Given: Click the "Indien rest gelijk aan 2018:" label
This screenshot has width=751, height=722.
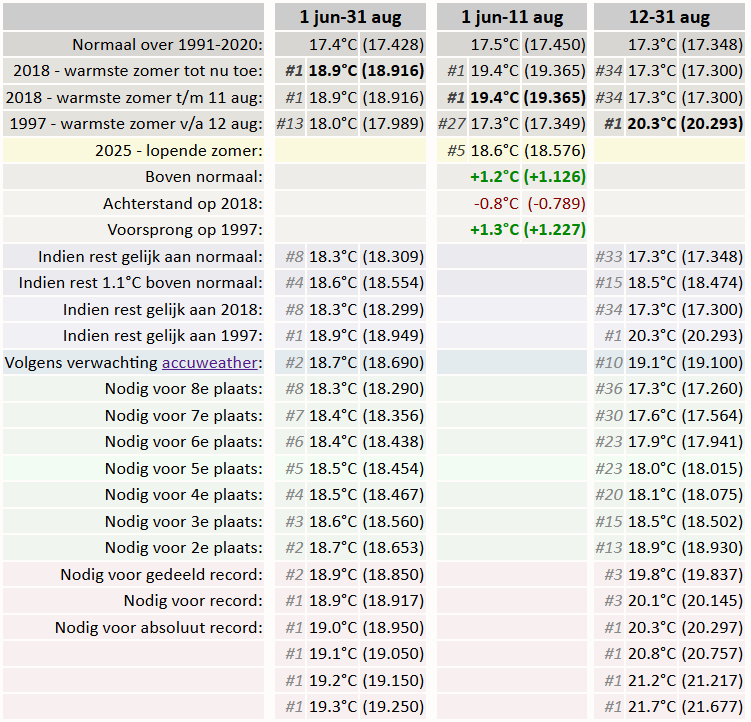Looking at the screenshot, I should 163,309.
